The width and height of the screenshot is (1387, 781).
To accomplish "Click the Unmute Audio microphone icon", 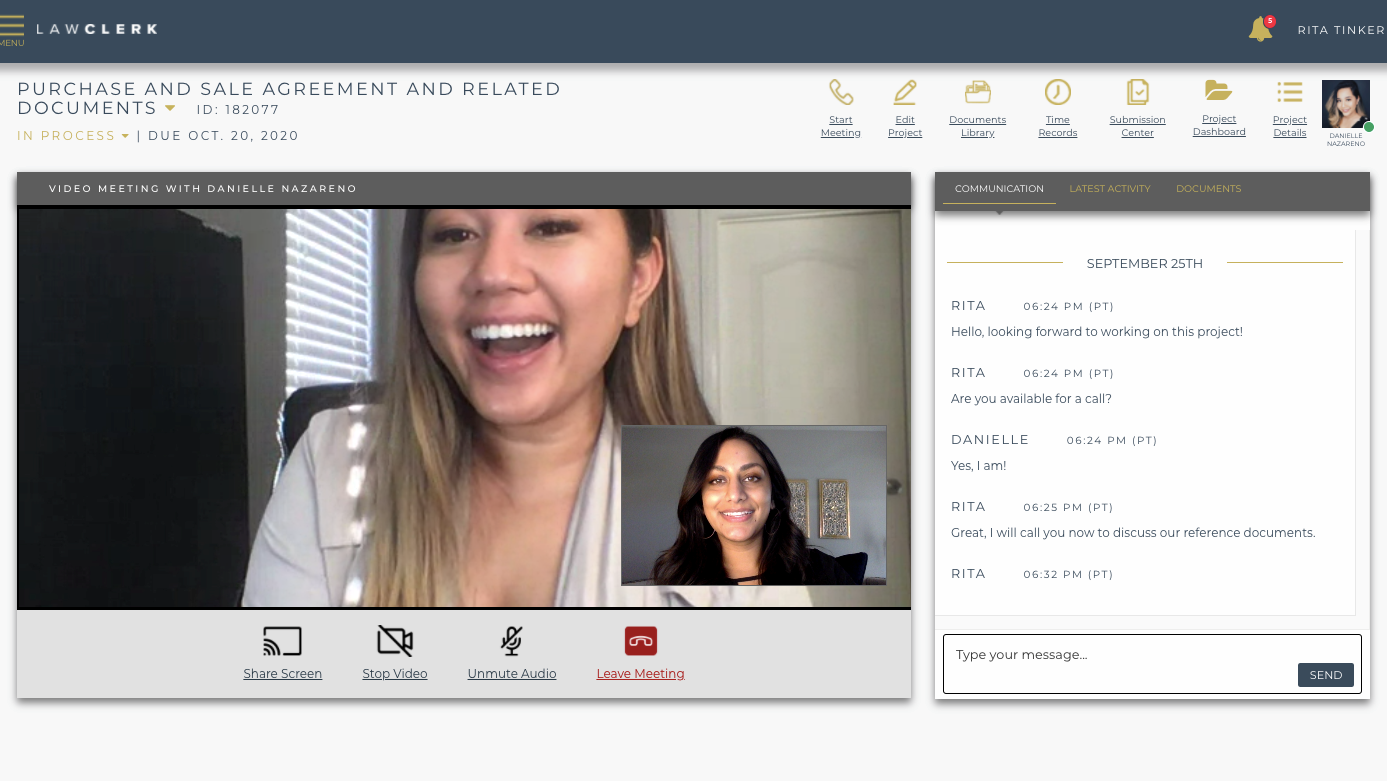I will (x=511, y=641).
